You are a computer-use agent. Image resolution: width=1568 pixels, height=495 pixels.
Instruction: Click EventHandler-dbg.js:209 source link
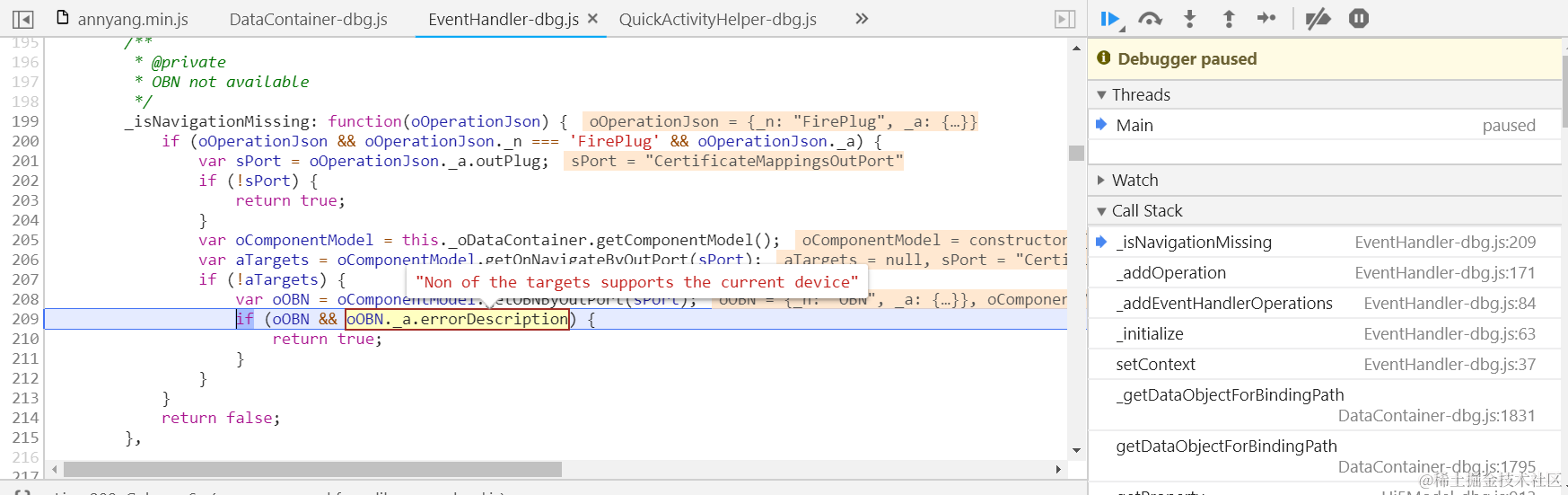pyautogui.click(x=1445, y=242)
